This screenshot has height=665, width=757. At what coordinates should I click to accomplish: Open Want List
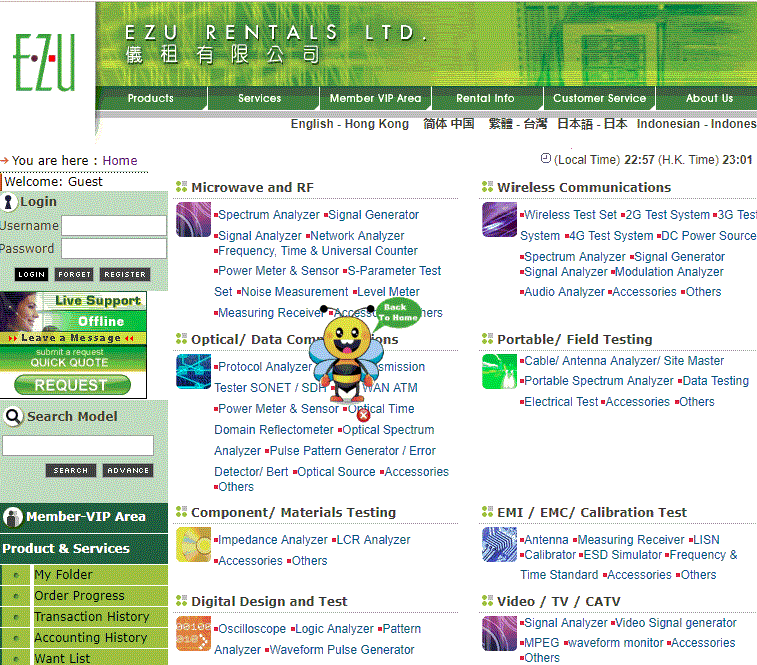(62, 659)
